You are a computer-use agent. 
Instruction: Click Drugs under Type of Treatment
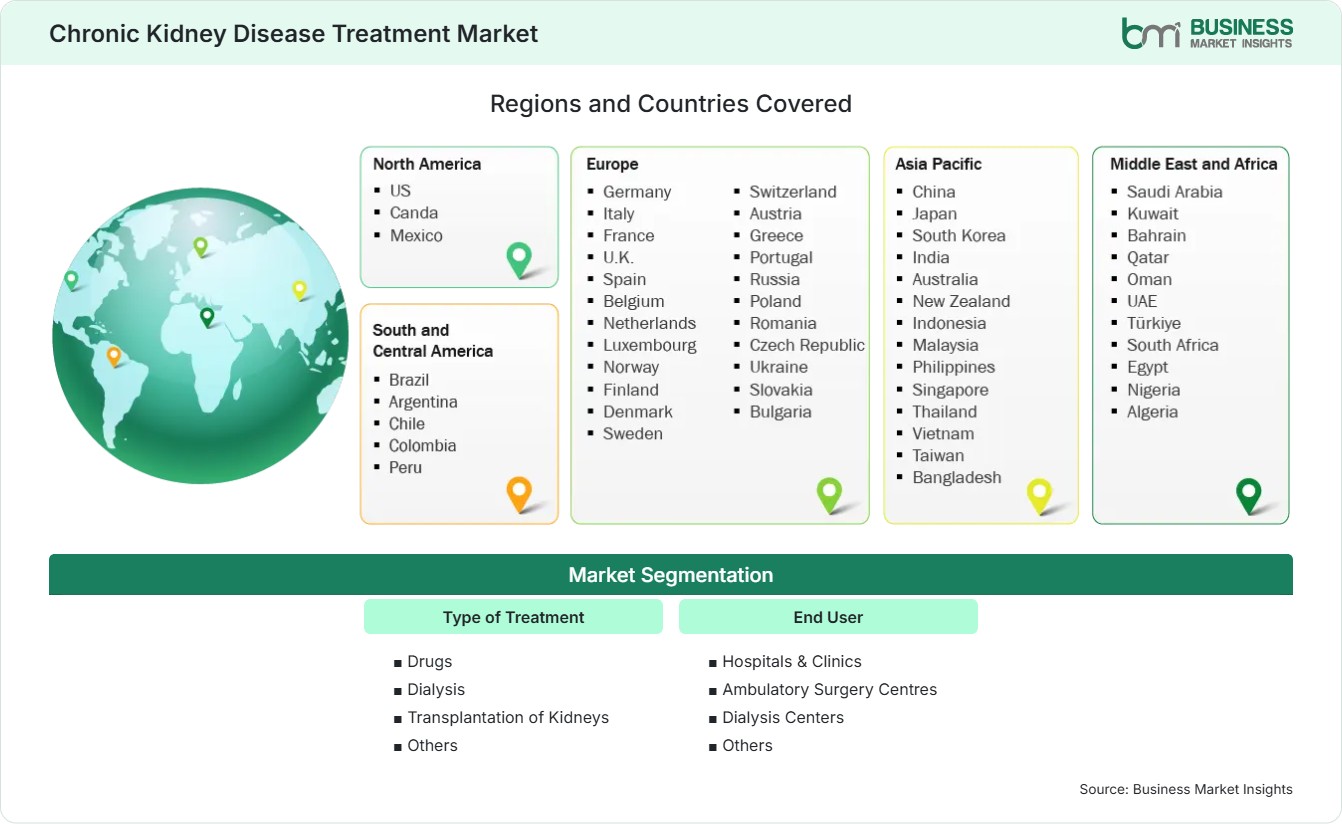tap(430, 662)
